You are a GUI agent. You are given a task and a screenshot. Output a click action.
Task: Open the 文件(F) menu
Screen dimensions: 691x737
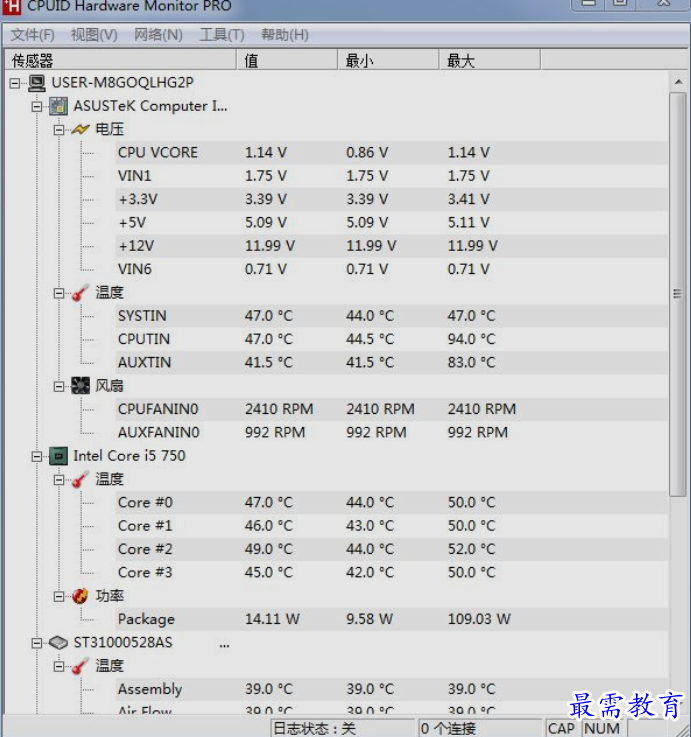32,34
